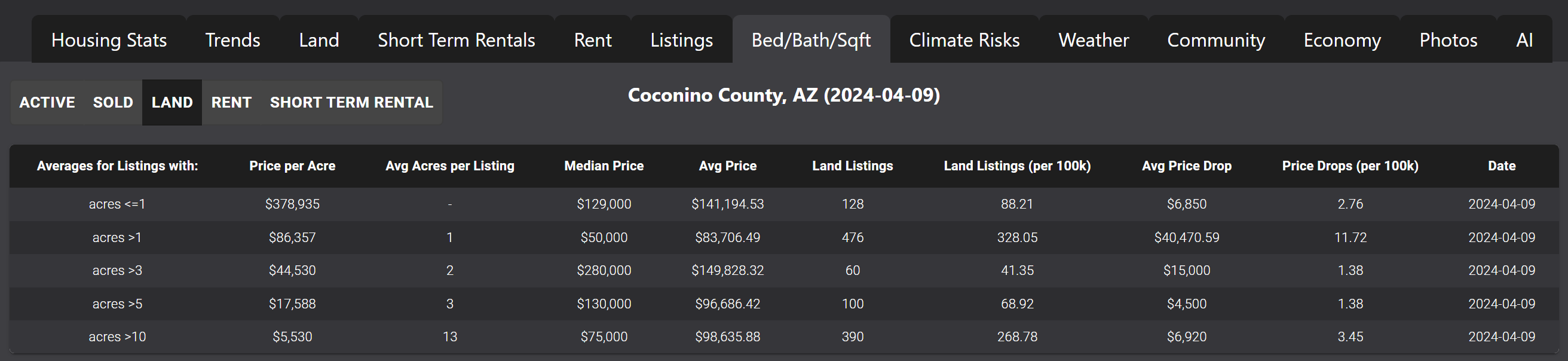Switch to the Community tab
1568x361 pixels.
(1216, 39)
